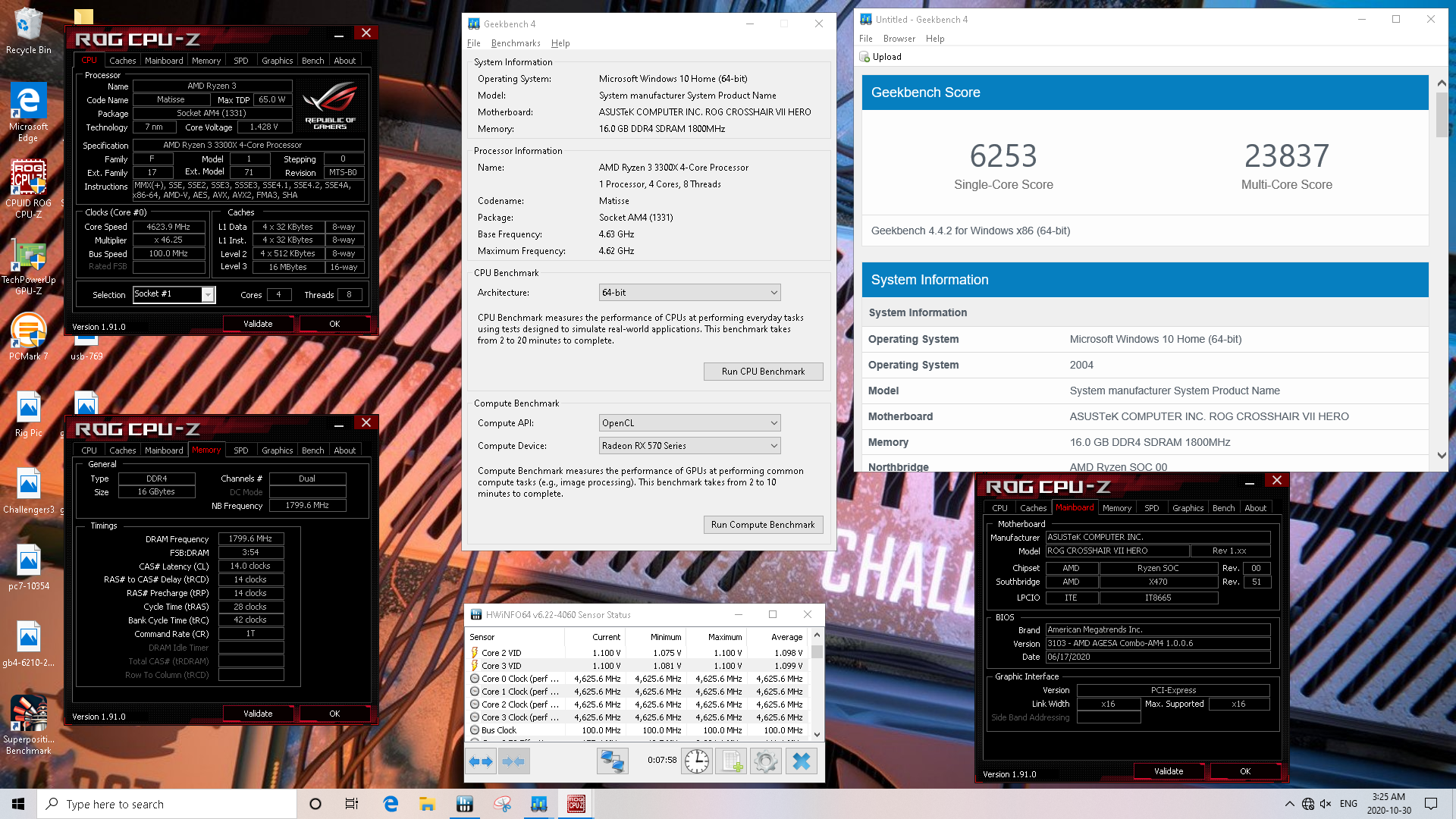Open Cortana circle icon on taskbar
This screenshot has height=819, width=1456.
(315, 804)
